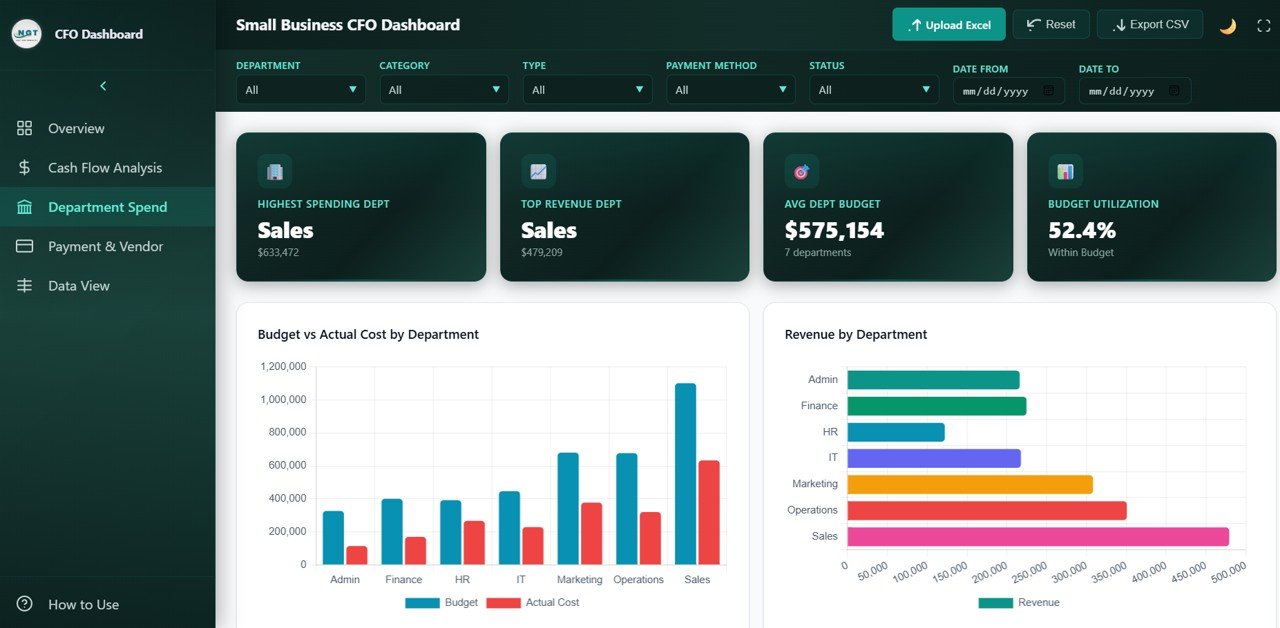The height and width of the screenshot is (628, 1280).
Task: Click the Revenue legend color swatch
Action: (995, 603)
